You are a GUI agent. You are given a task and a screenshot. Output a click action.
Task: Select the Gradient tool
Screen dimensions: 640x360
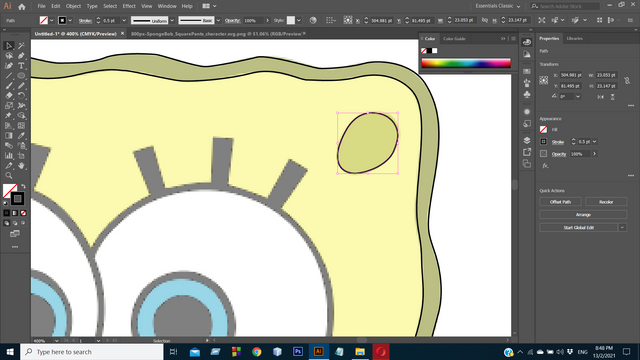click(x=9, y=136)
